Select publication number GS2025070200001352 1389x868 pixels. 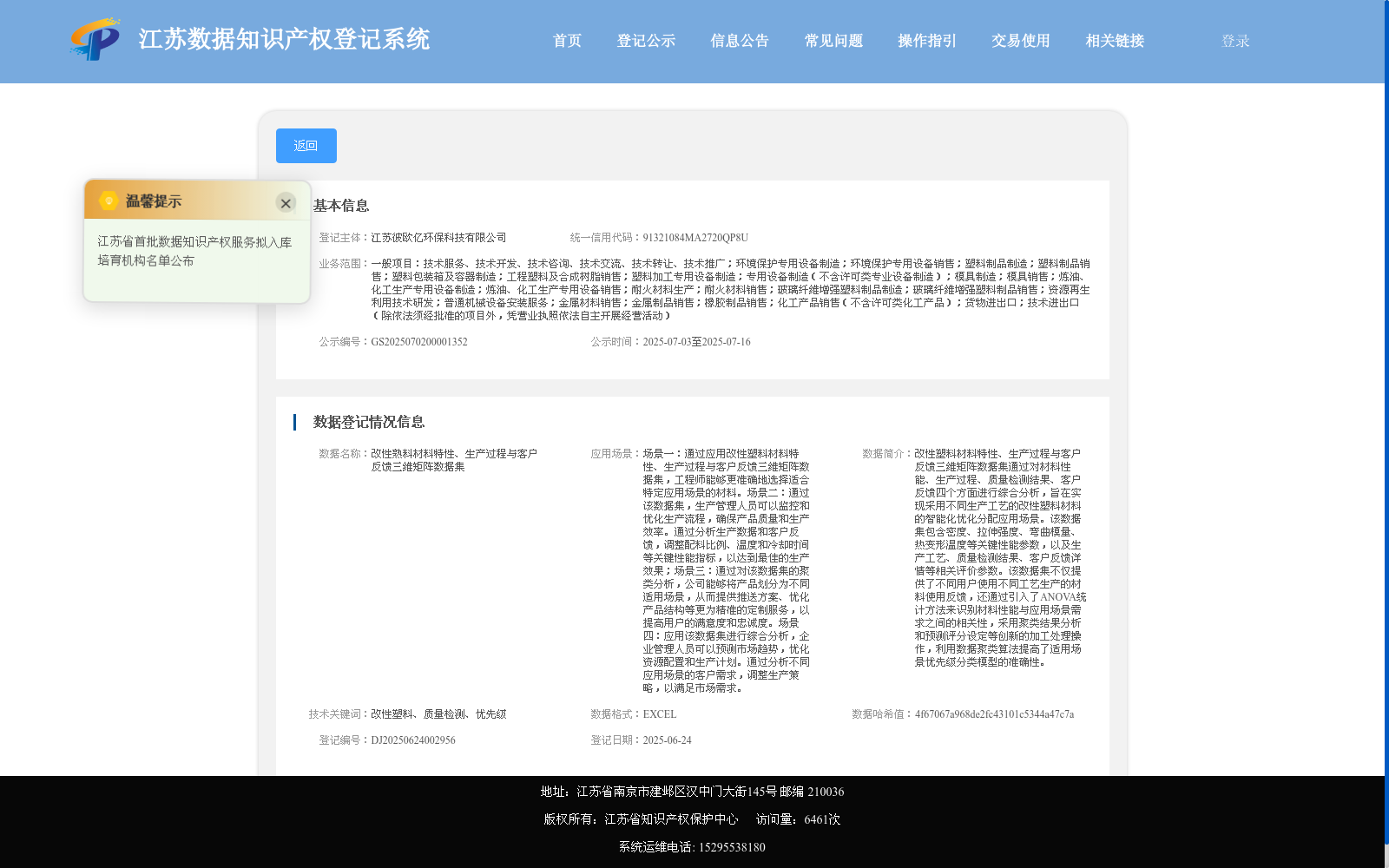tap(419, 342)
